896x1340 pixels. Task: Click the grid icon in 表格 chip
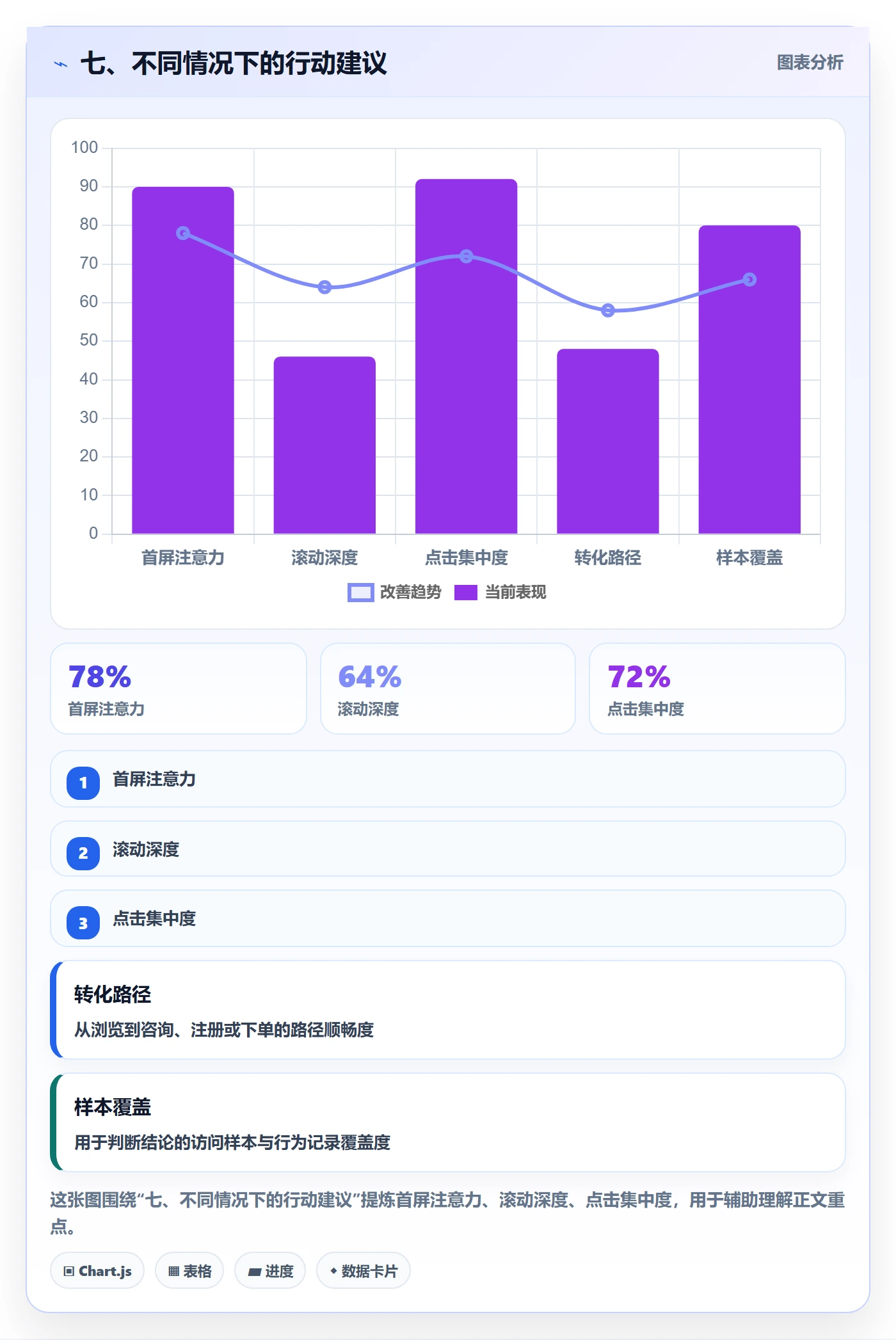[173, 1272]
